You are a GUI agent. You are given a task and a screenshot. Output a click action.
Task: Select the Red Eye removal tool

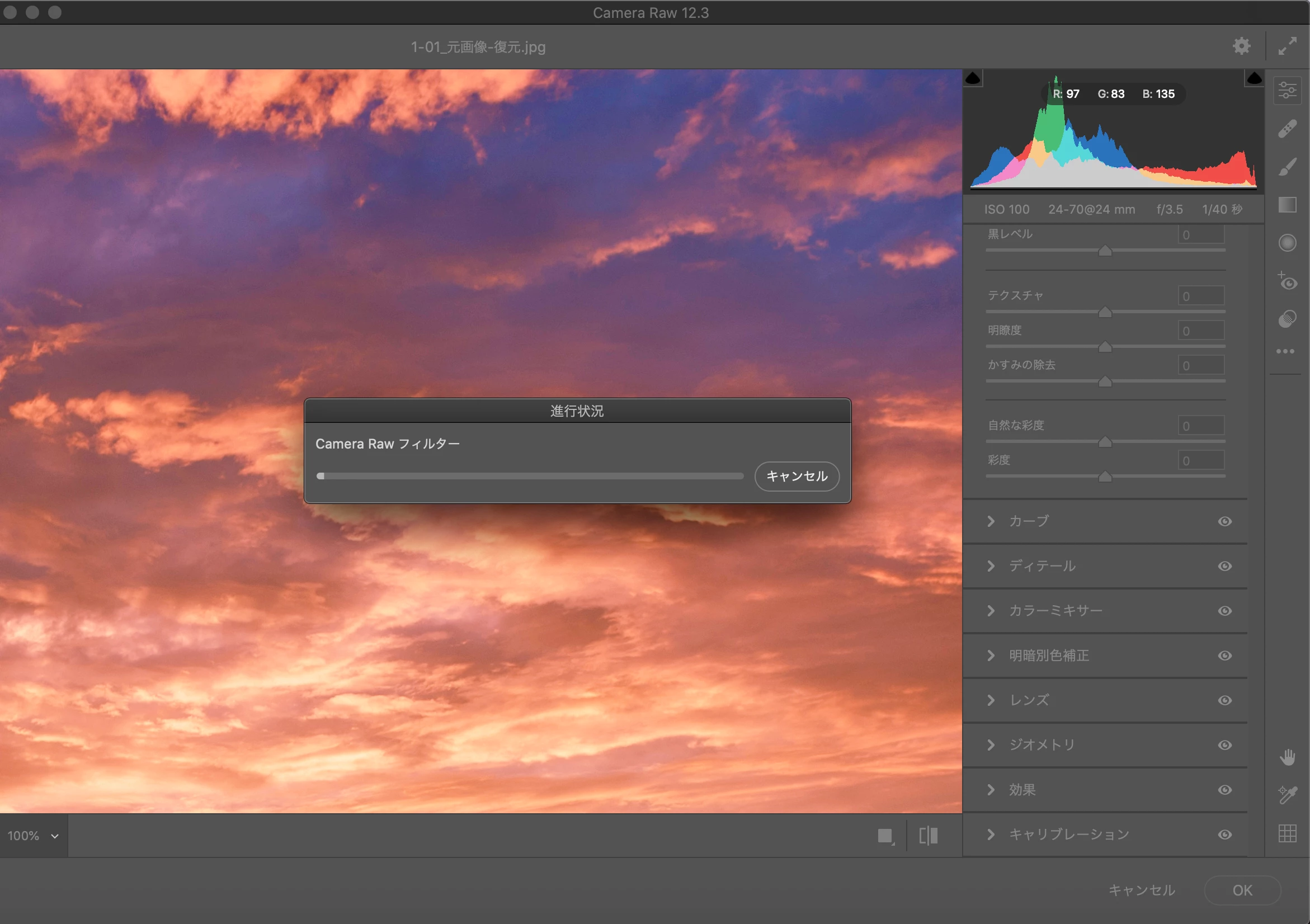(1287, 281)
